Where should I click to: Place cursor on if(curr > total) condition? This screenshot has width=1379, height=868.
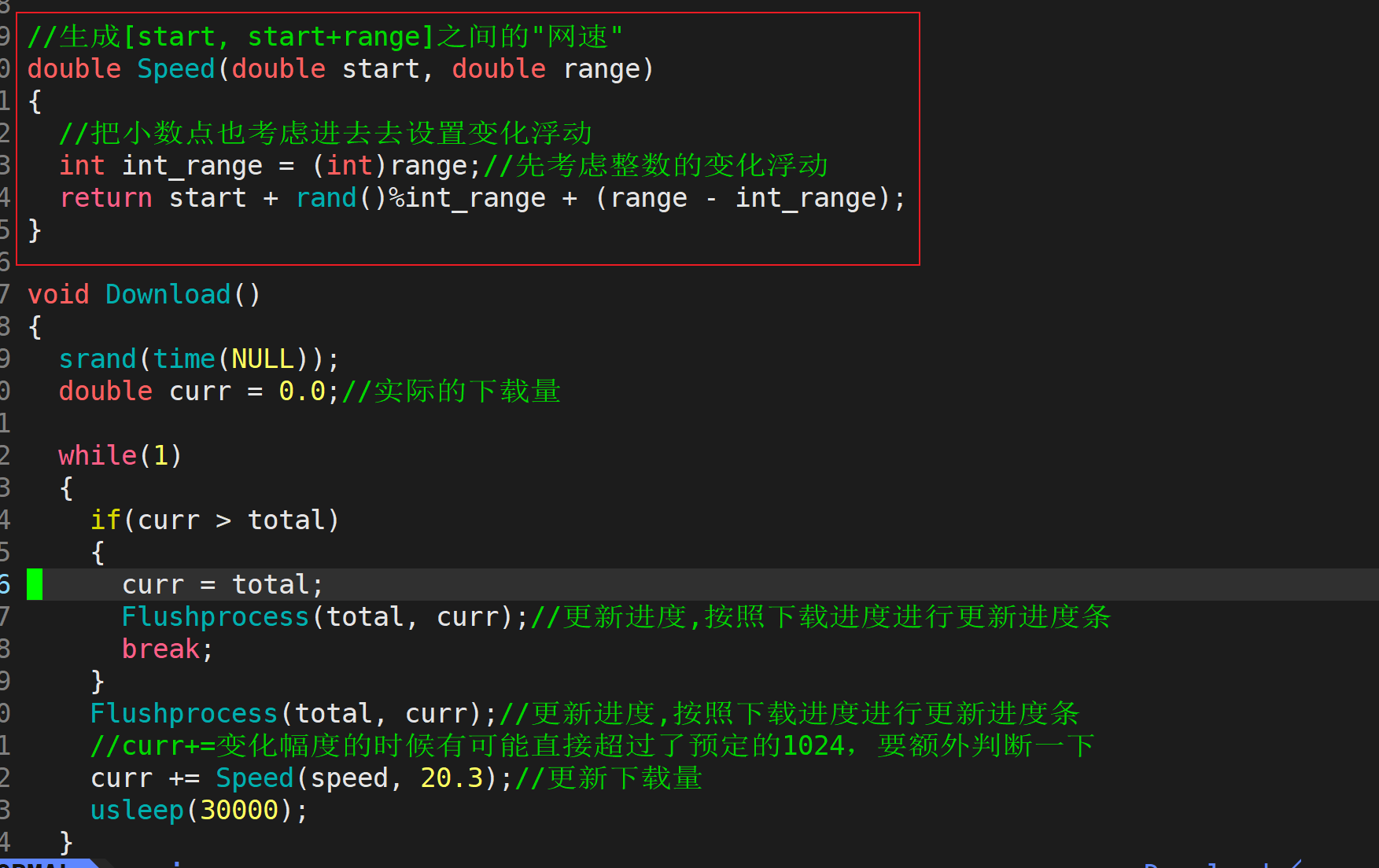click(x=215, y=520)
